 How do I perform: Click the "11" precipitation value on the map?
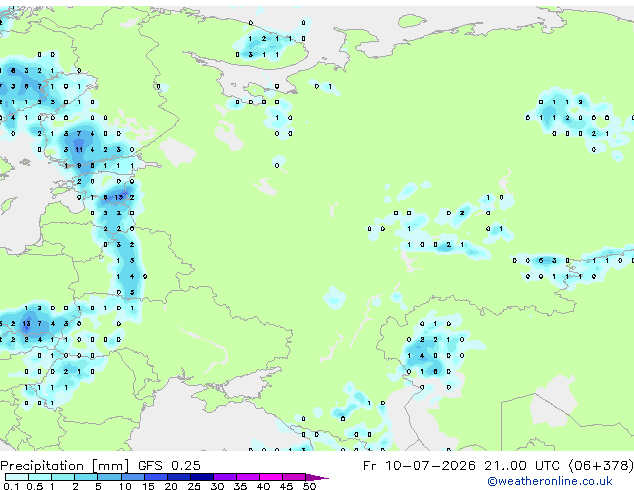pyautogui.click(x=79, y=150)
